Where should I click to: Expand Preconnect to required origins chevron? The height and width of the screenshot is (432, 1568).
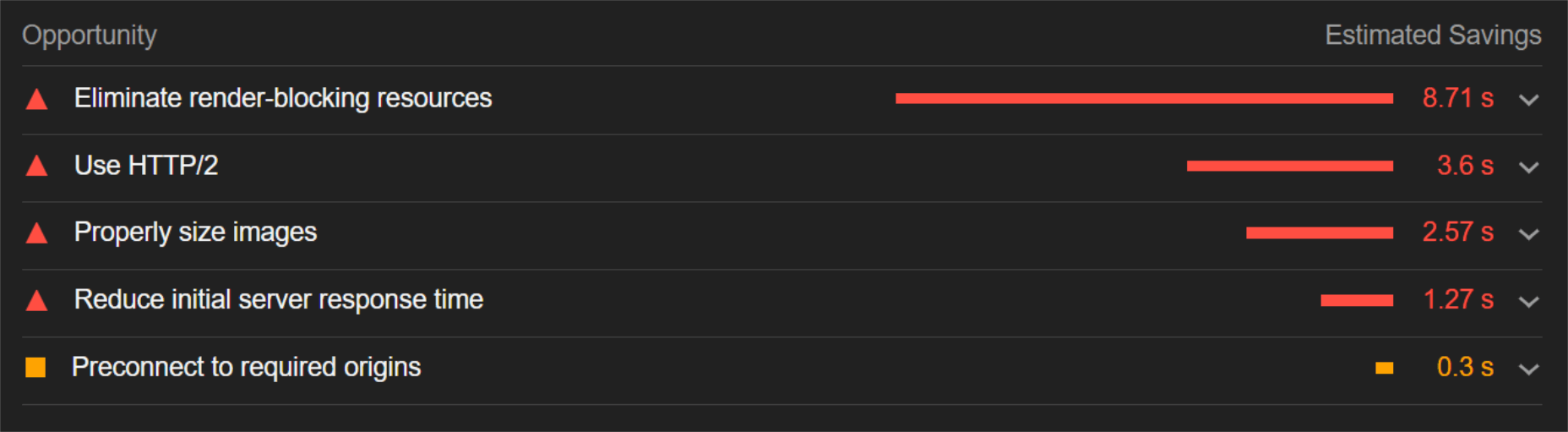coord(1528,369)
